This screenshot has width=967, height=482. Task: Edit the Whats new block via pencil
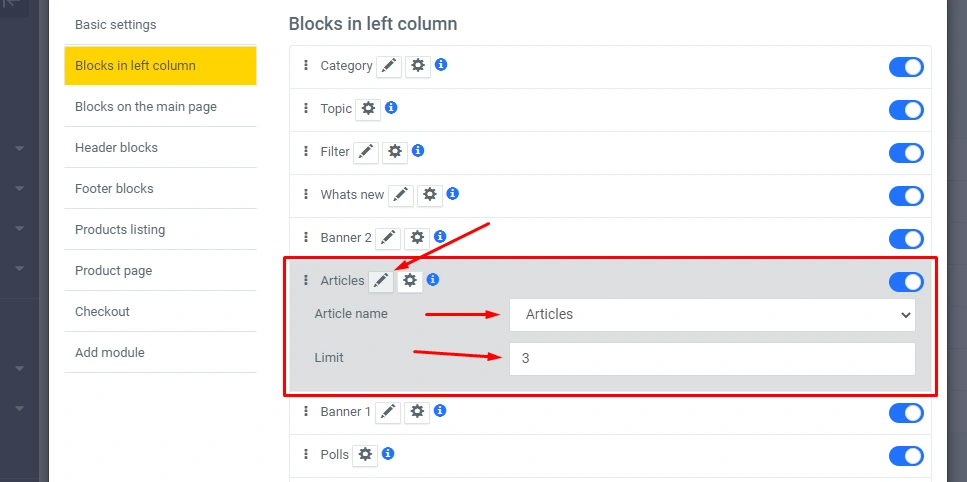(x=401, y=195)
